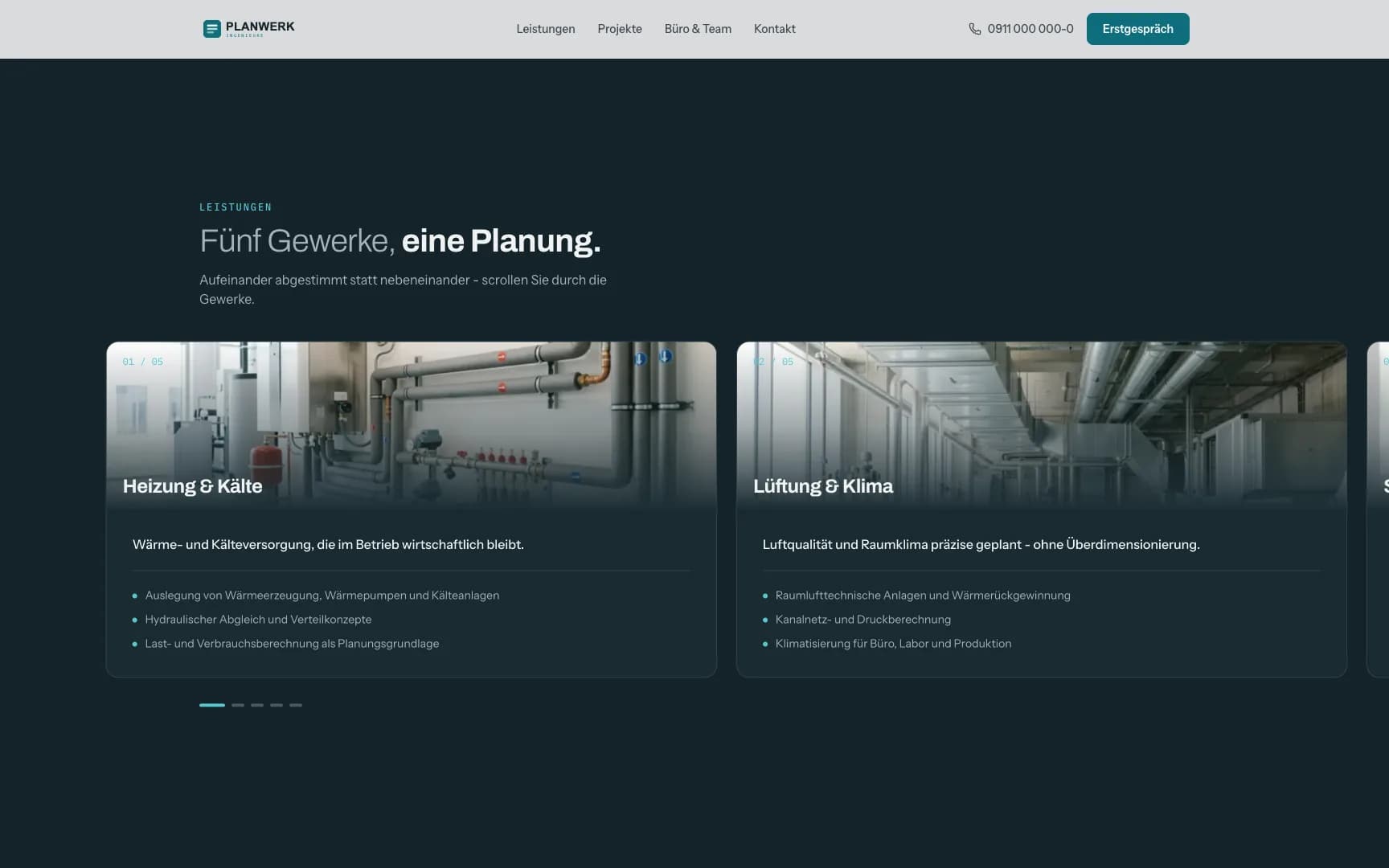Click 'Raumlufttechnische Anlagen' bullet
This screenshot has width=1389, height=868.
click(x=923, y=596)
